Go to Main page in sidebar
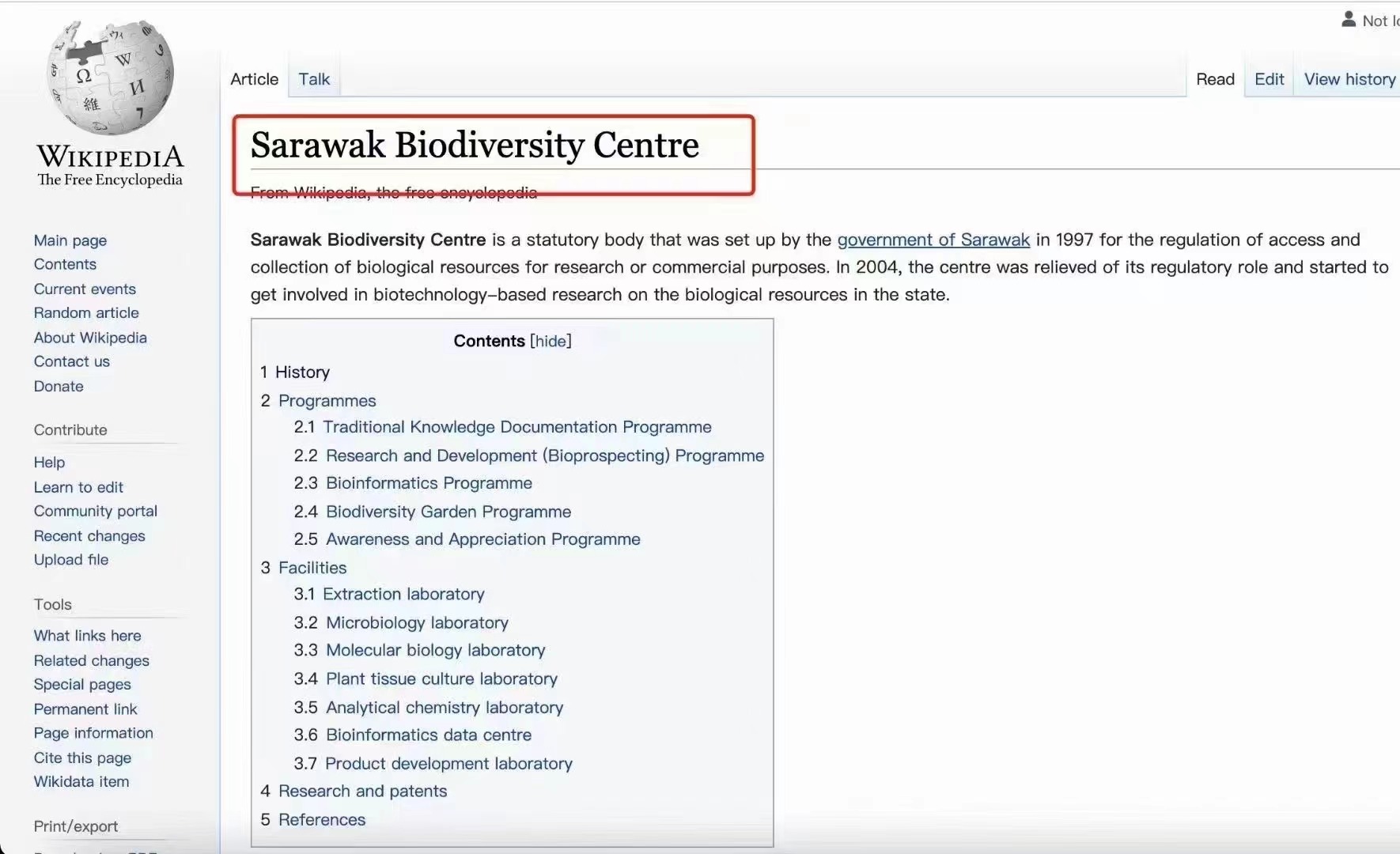The width and height of the screenshot is (1400, 854). [x=70, y=240]
